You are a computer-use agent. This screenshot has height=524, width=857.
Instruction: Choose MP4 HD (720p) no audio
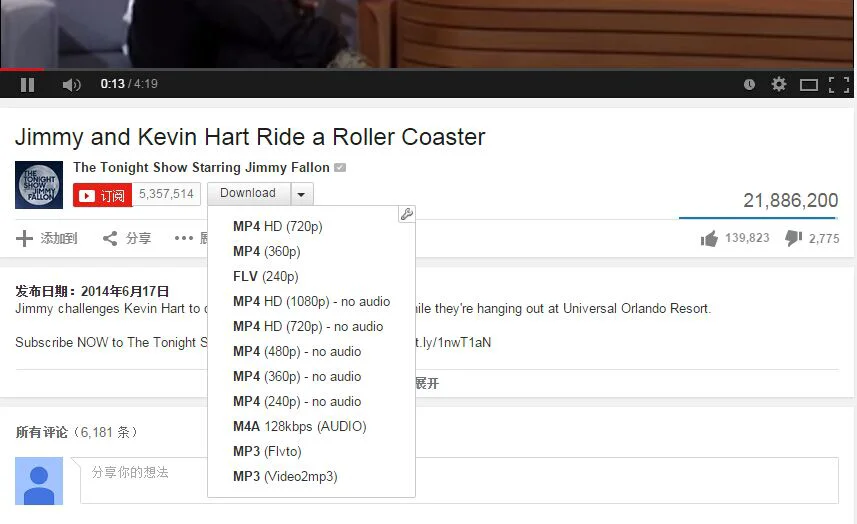pos(308,327)
